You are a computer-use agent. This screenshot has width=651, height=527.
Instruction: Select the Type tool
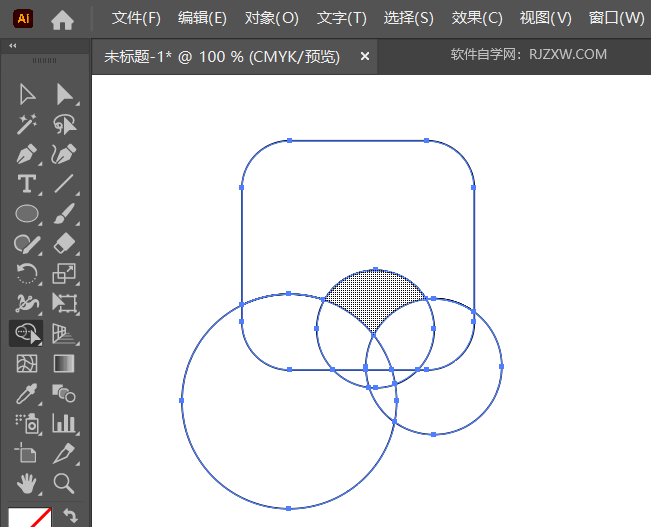(27, 184)
